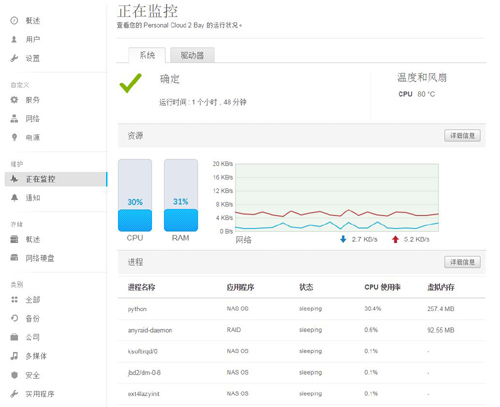Open 实用程序 category link
The width and height of the screenshot is (500, 407).
pos(40,394)
